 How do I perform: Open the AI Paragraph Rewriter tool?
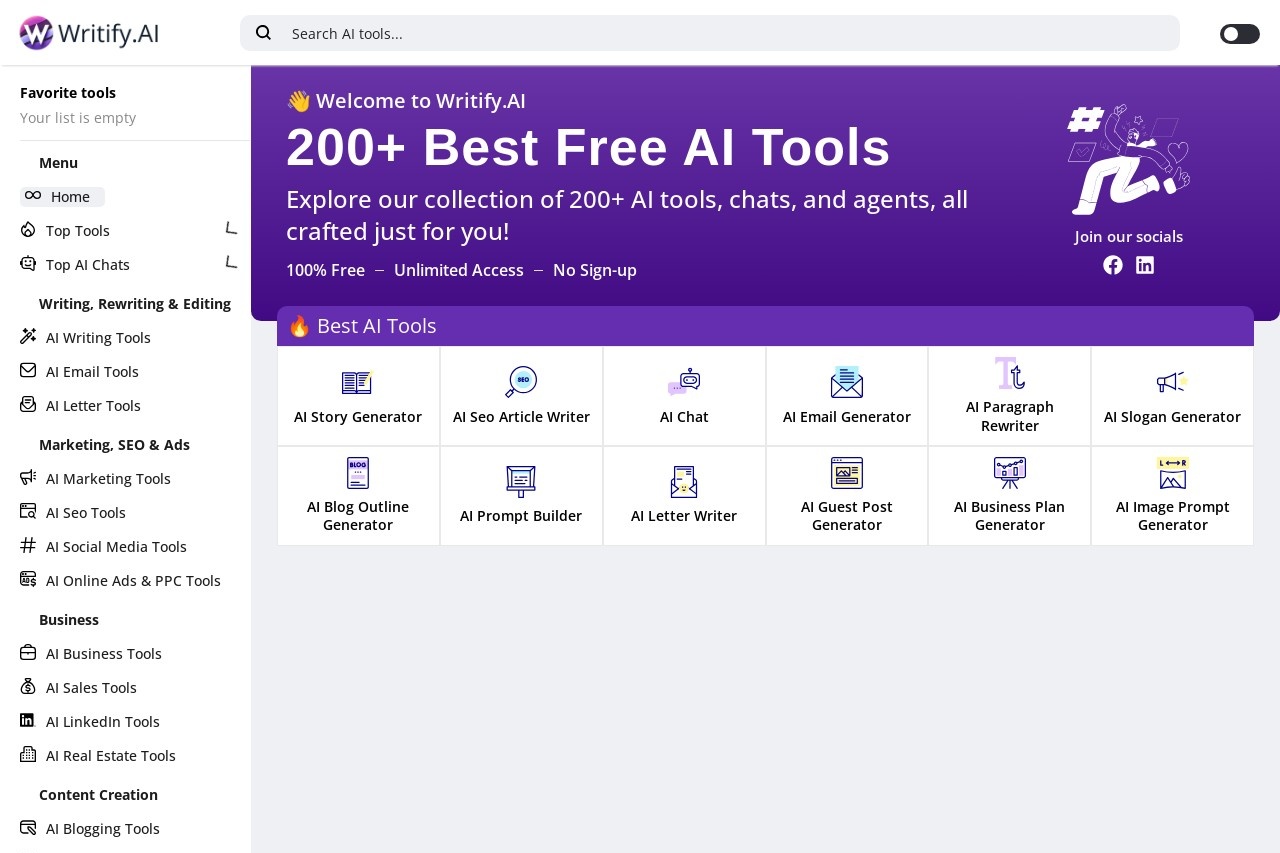click(1010, 396)
